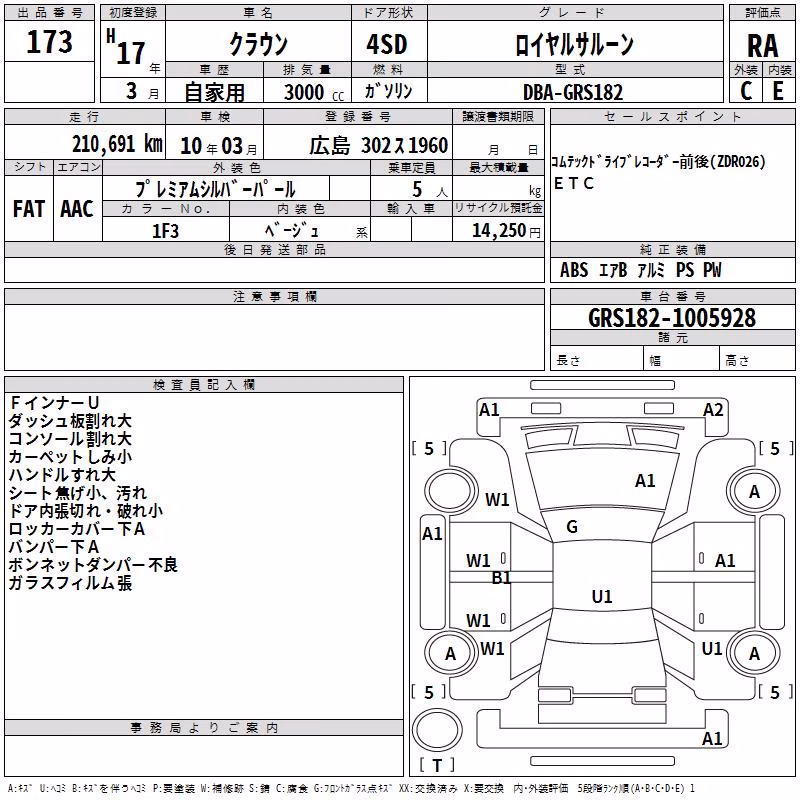
Task: Click the registration number 広島 302ス1960
Action: 378,146
